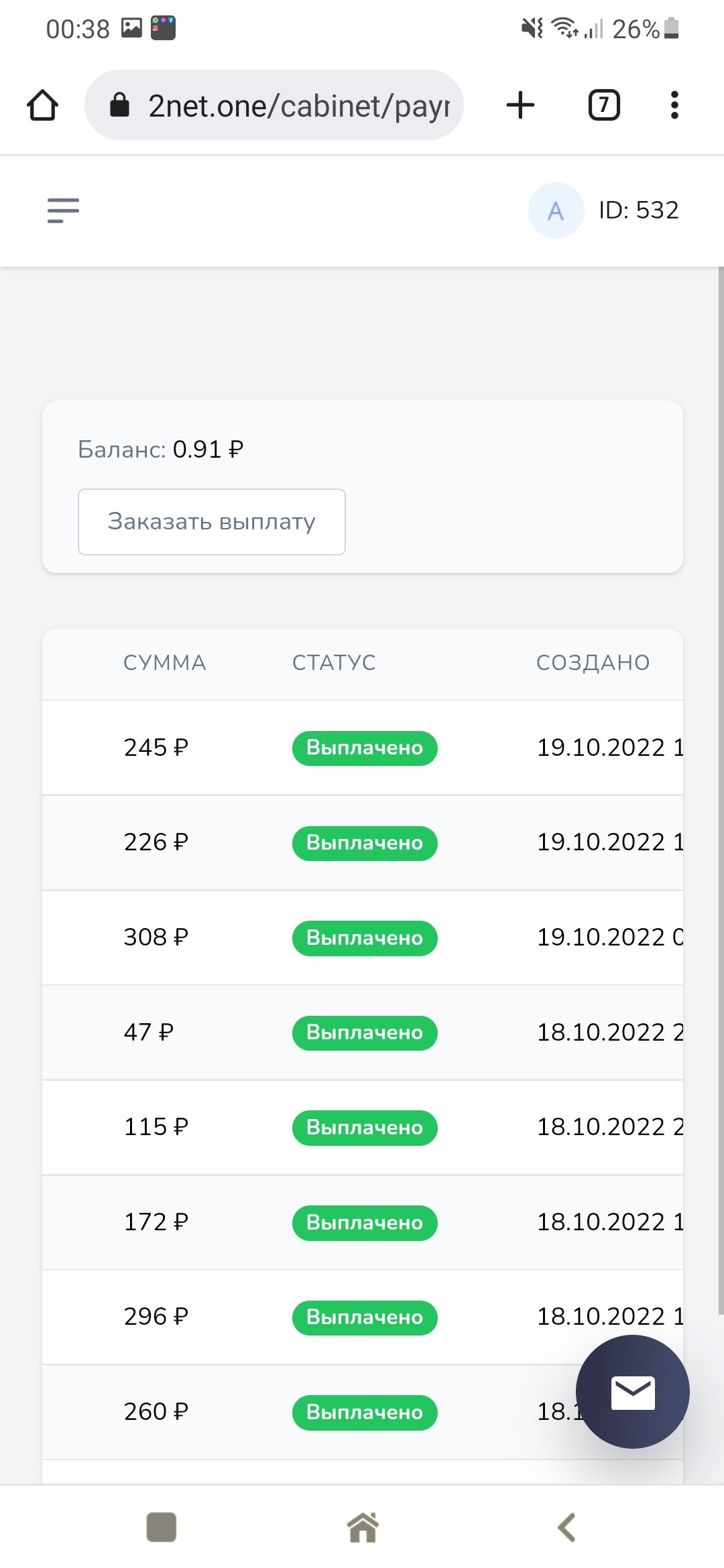Viewport: 724px width, 1568px height.
Task: Tap the address bar URL field
Action: pyautogui.click(x=298, y=105)
